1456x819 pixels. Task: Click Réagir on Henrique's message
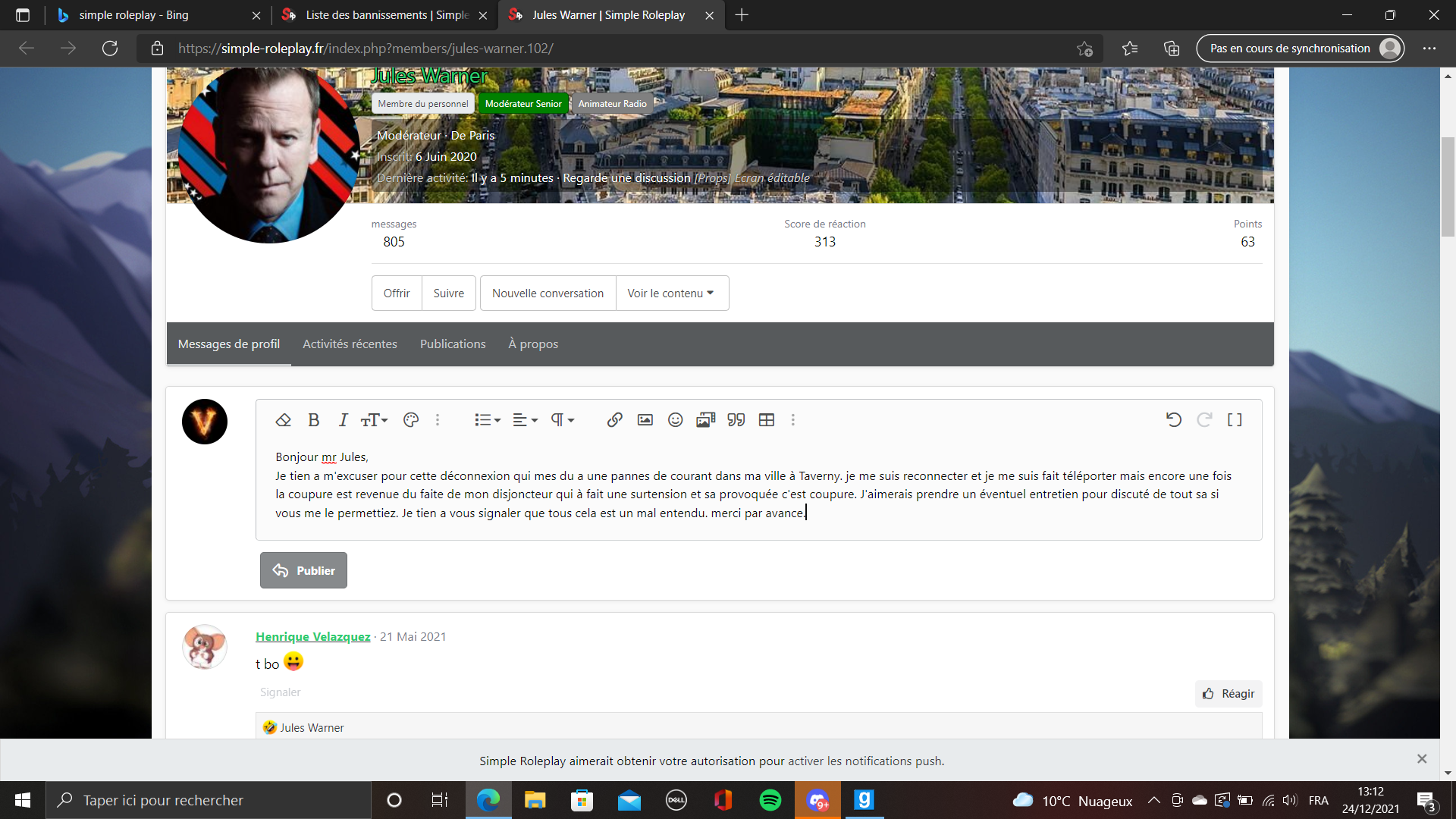(1228, 694)
